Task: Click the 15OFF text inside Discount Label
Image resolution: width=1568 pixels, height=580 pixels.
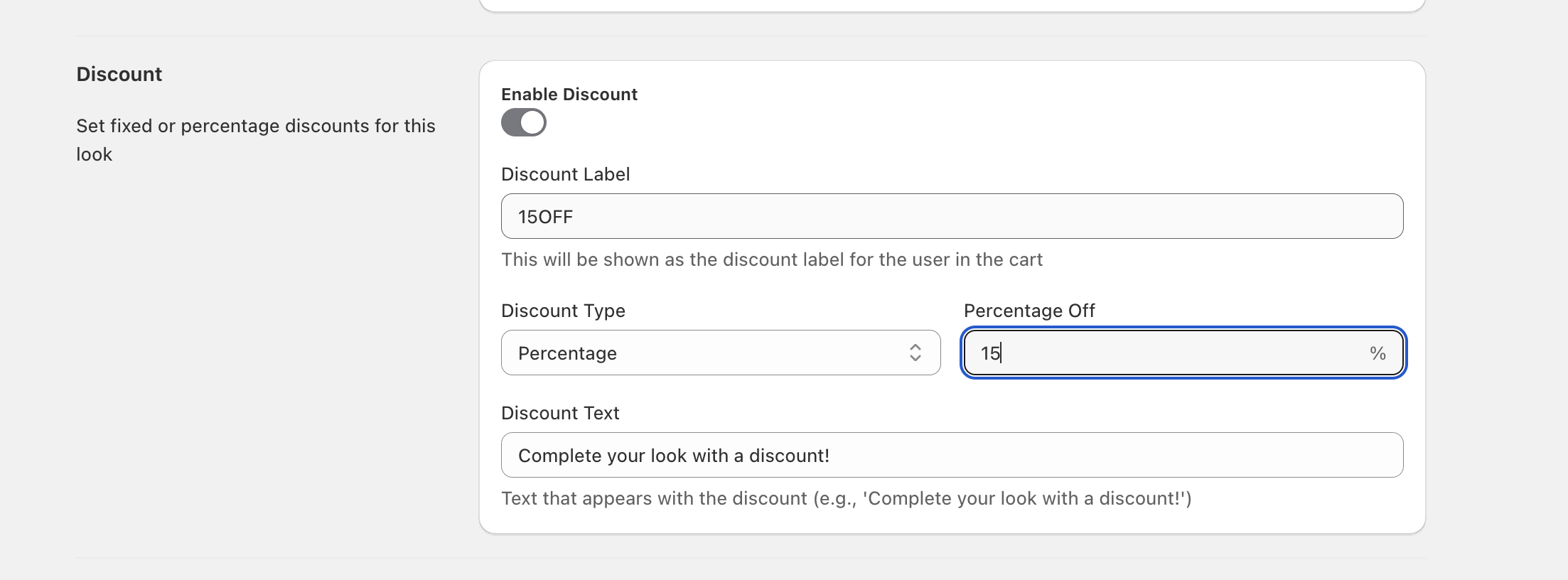Action: point(544,216)
